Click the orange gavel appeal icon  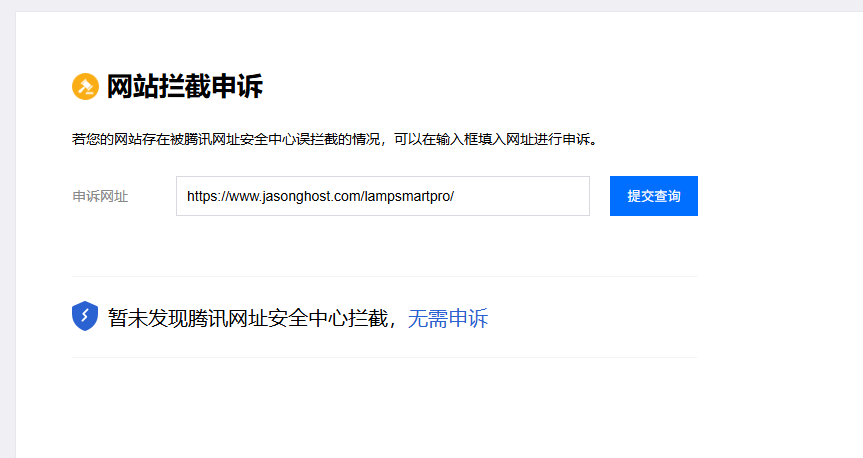(85, 86)
